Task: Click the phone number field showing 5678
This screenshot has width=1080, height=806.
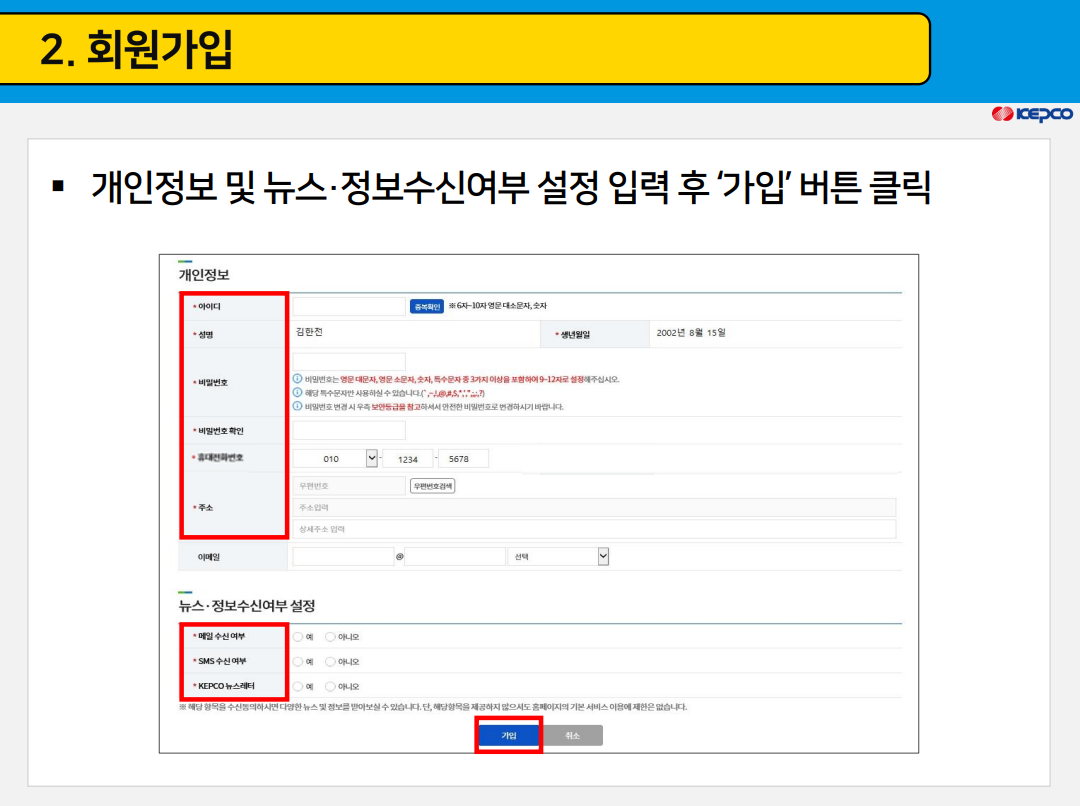Action: pyautogui.click(x=464, y=460)
